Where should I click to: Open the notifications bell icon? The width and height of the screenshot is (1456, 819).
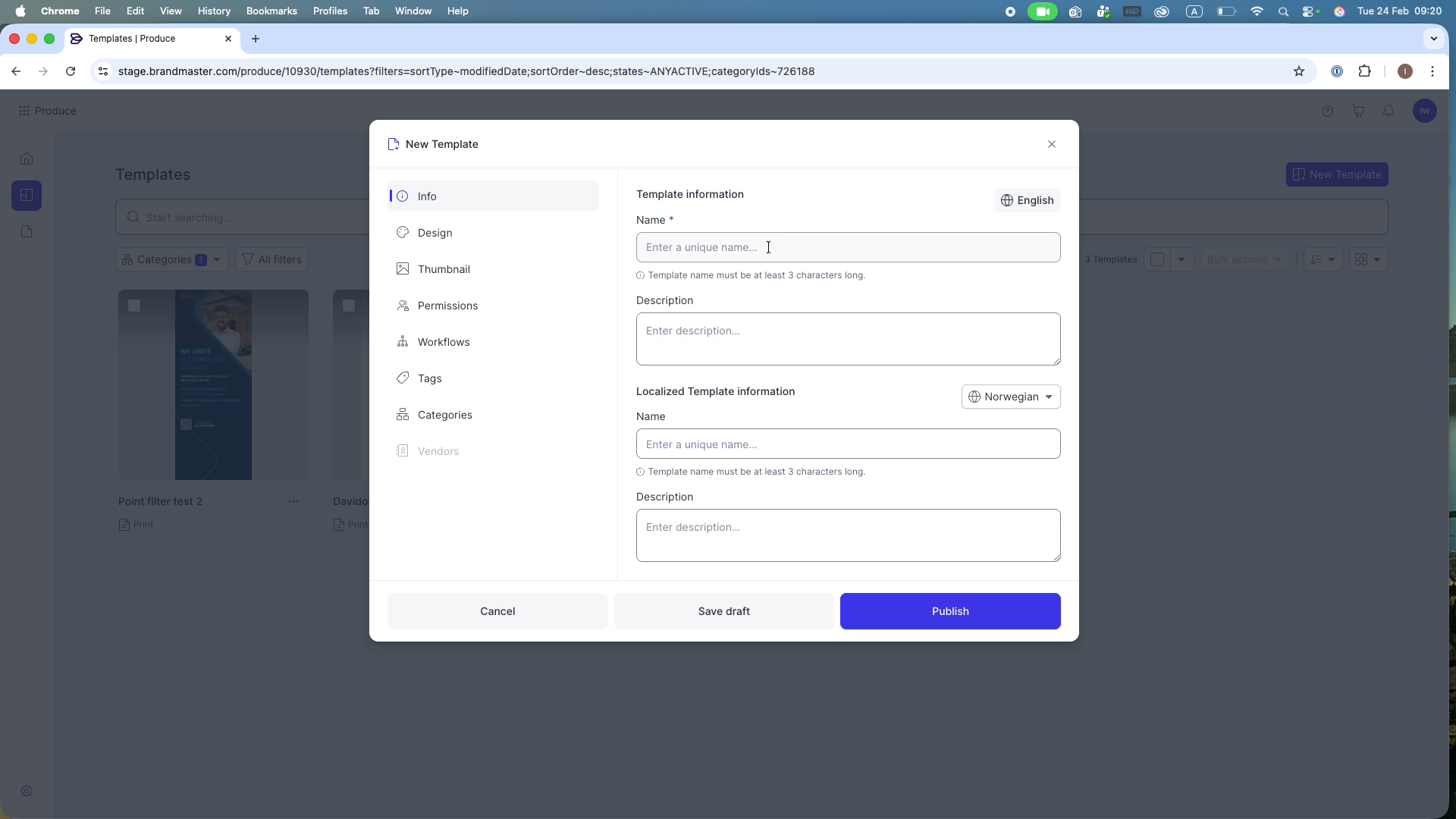[1389, 111]
